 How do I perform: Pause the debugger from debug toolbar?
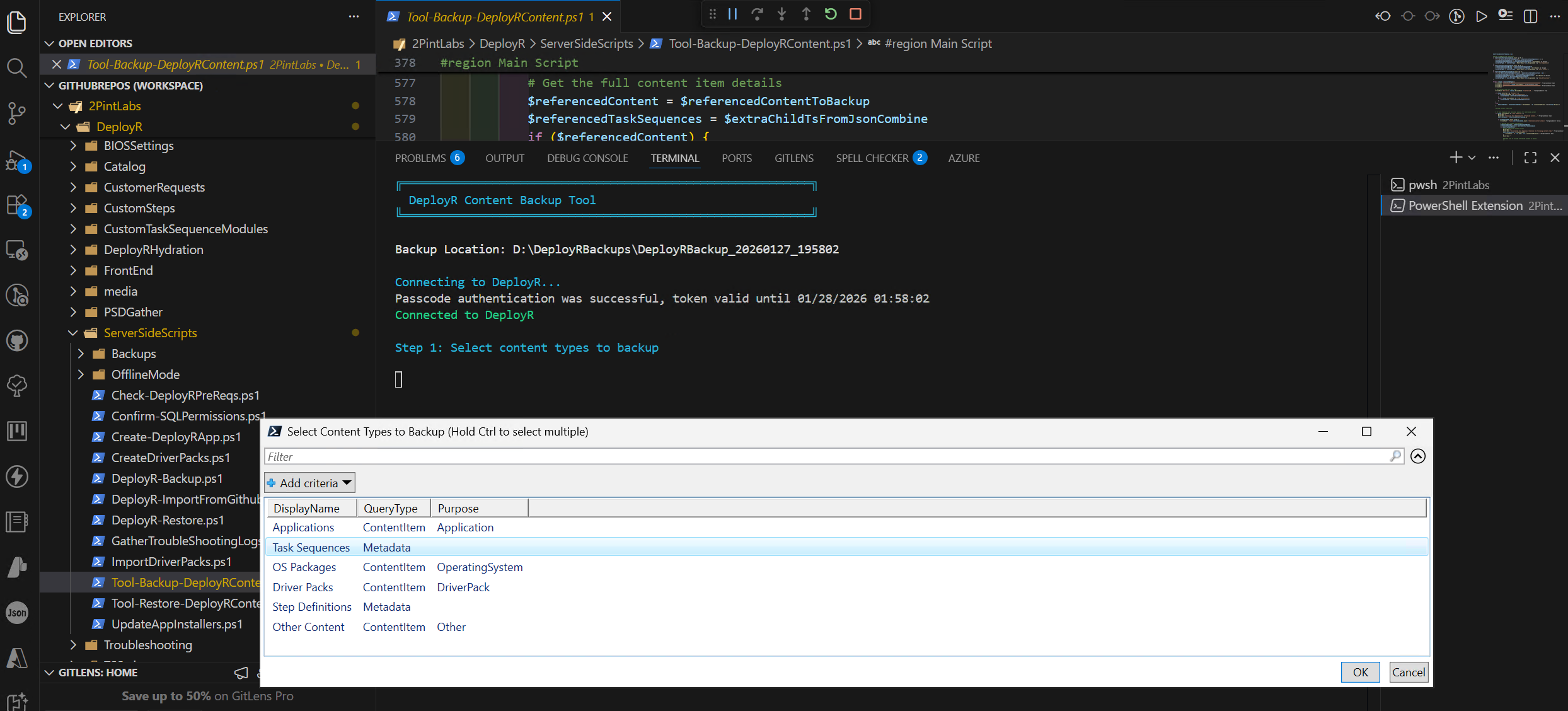(x=732, y=14)
